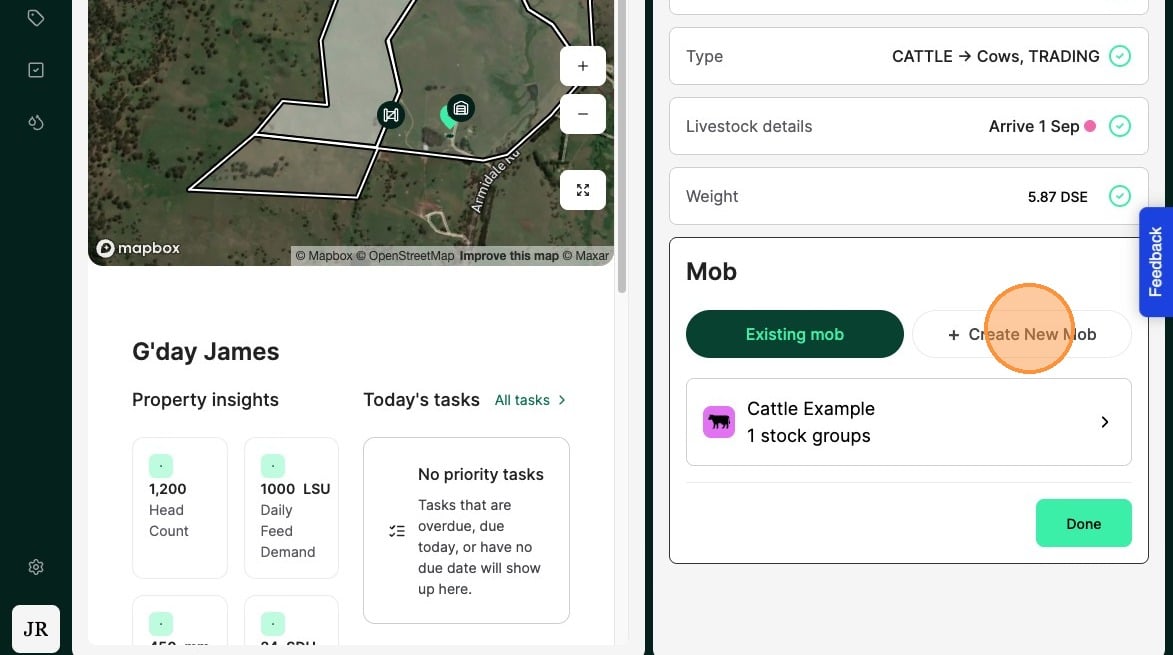Click the Armidale Rd map label
Image resolution: width=1173 pixels, height=655 pixels.
click(x=494, y=182)
